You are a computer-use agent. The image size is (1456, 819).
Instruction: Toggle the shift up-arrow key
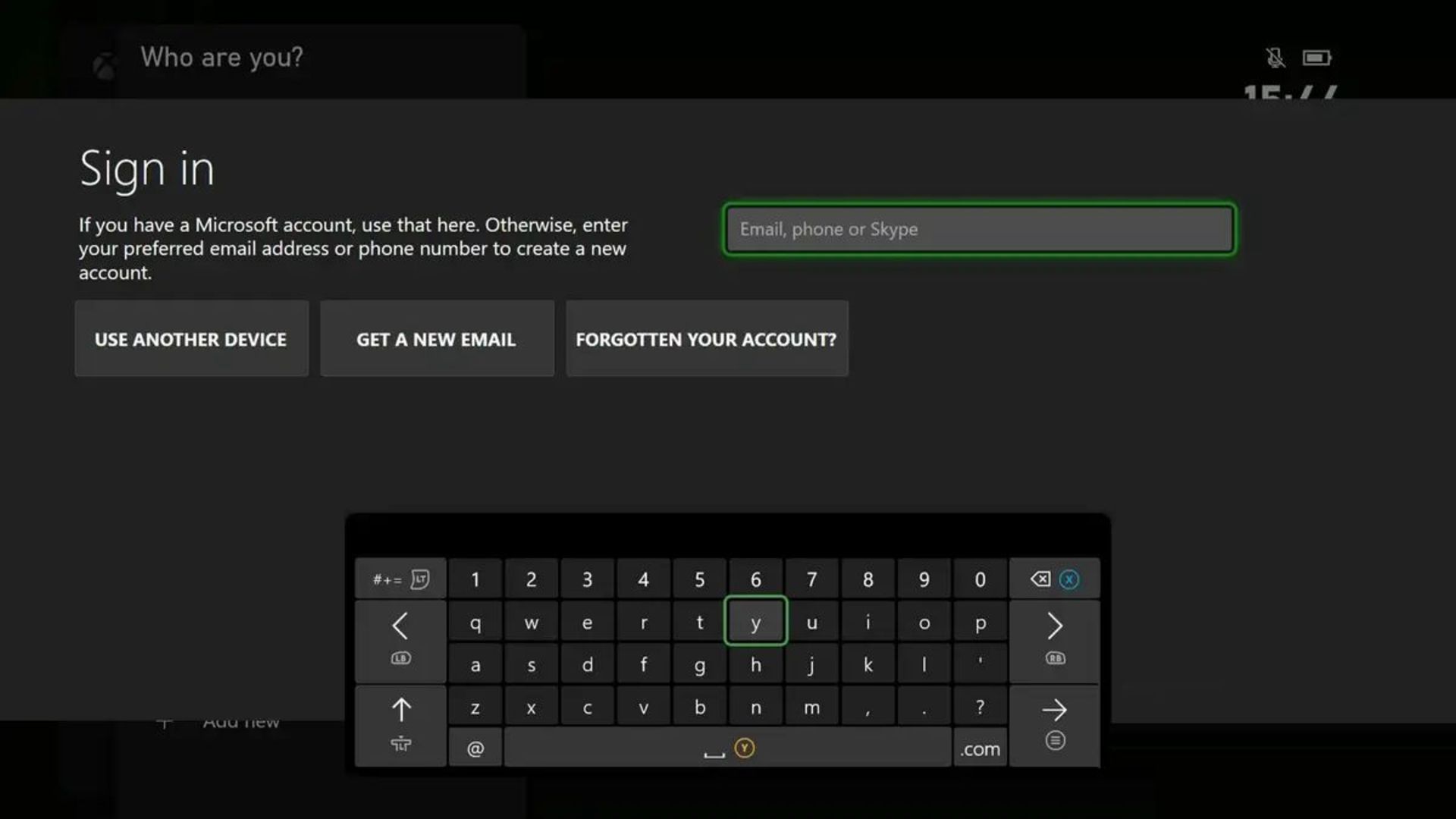400,726
